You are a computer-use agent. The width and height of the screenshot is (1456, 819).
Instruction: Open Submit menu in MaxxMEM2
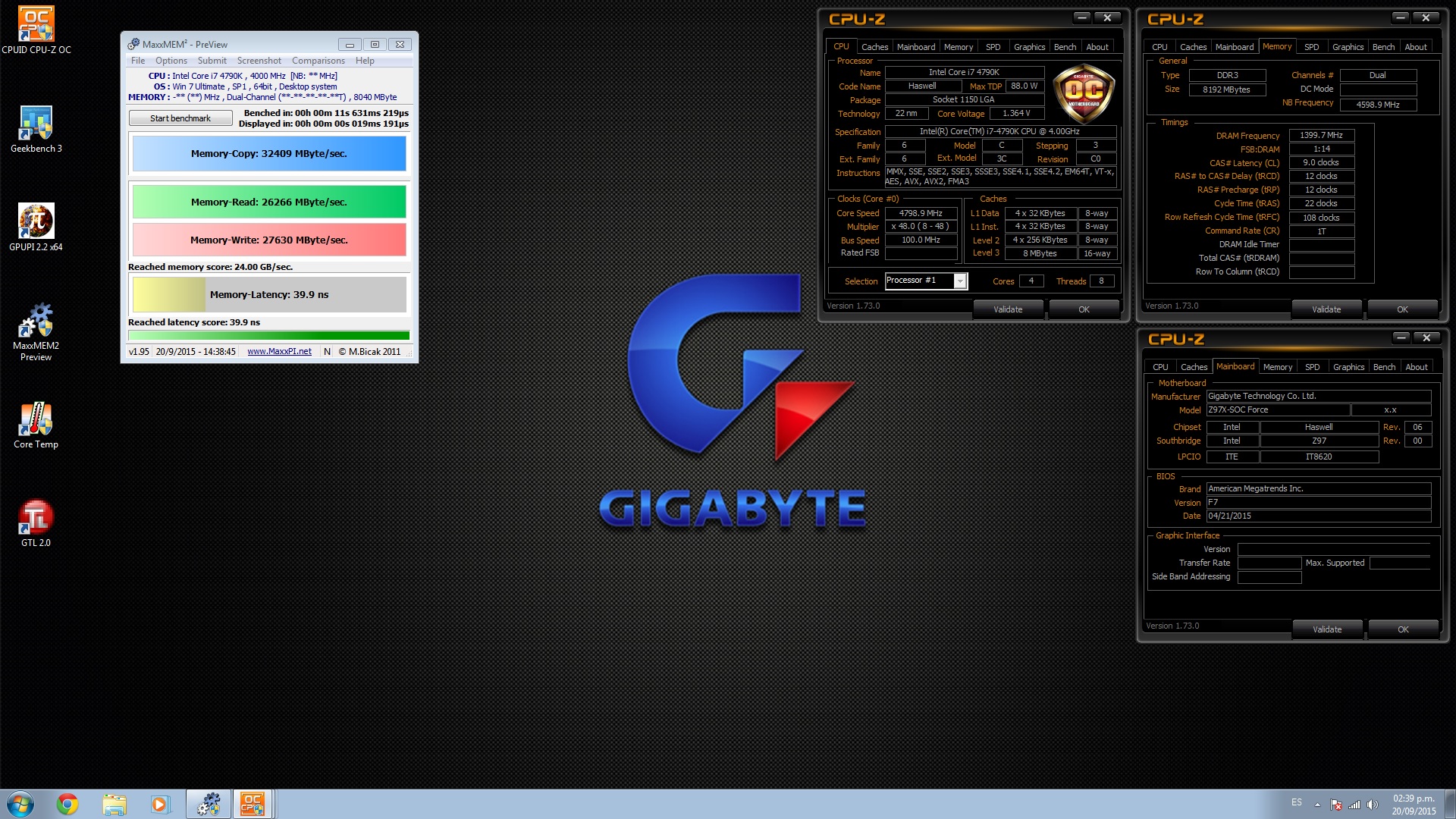212,61
